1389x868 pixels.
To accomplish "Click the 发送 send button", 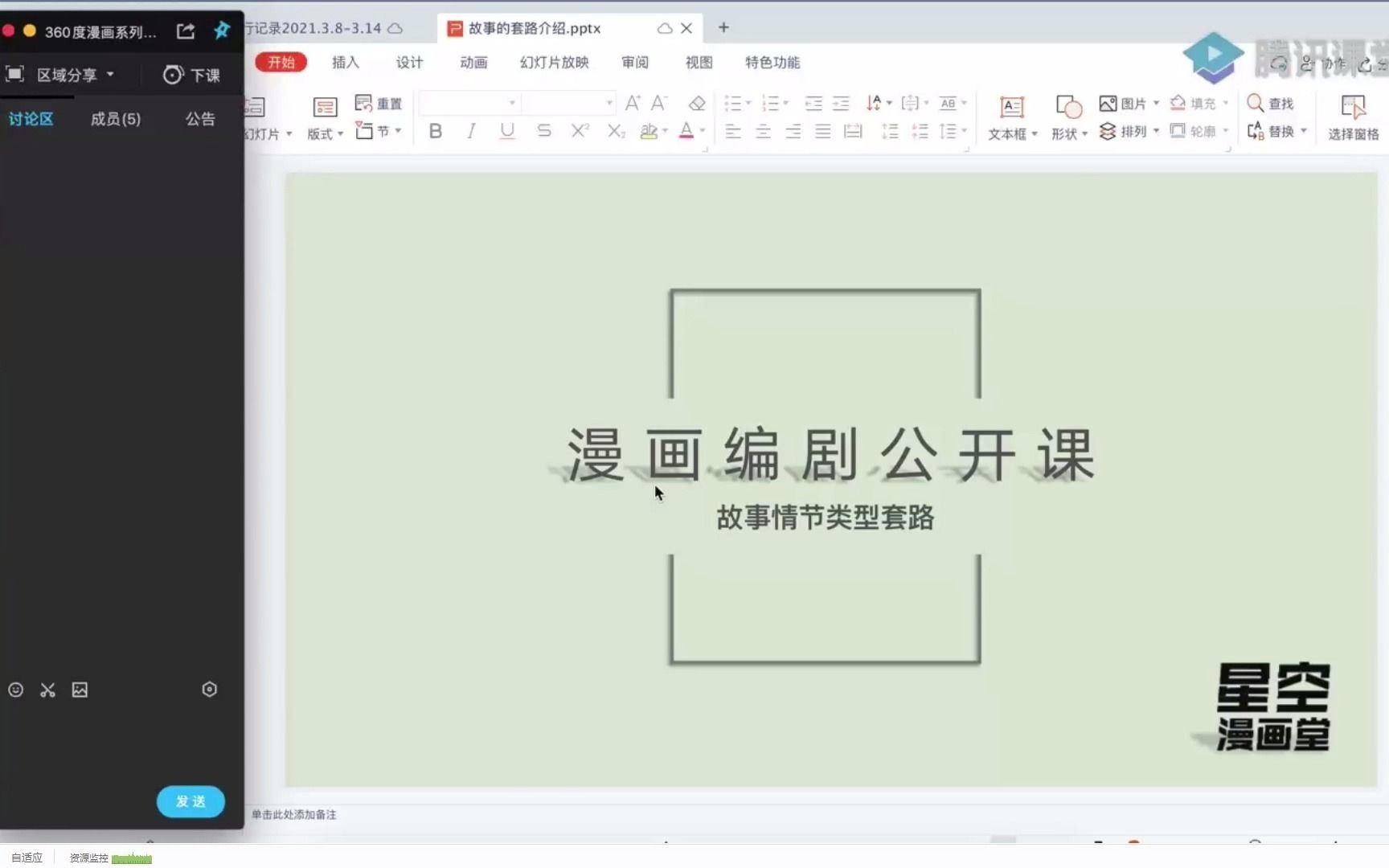I will click(x=191, y=801).
